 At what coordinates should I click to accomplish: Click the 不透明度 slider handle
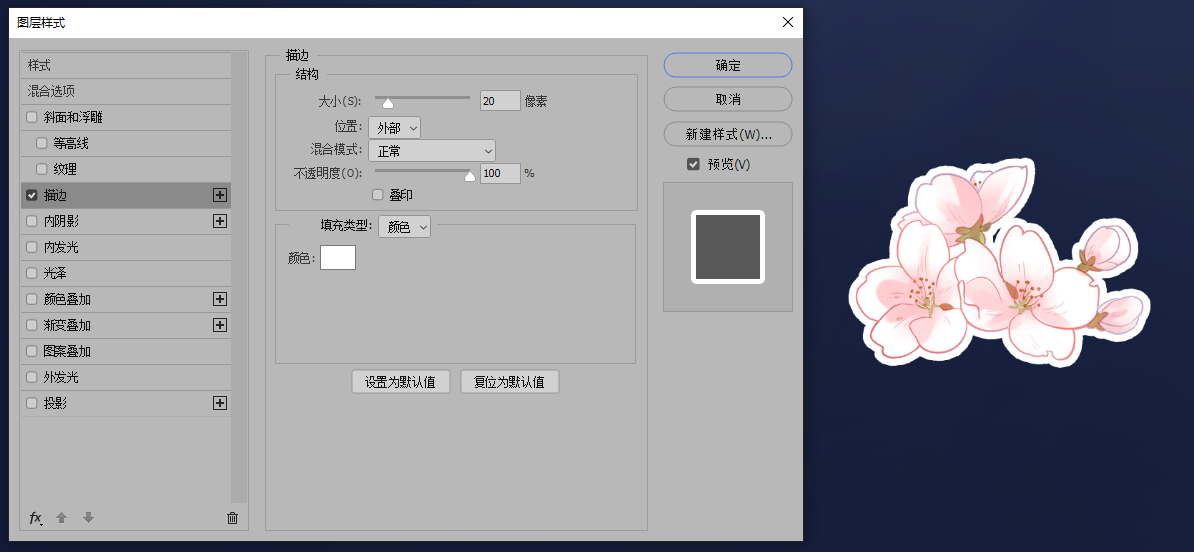470,176
